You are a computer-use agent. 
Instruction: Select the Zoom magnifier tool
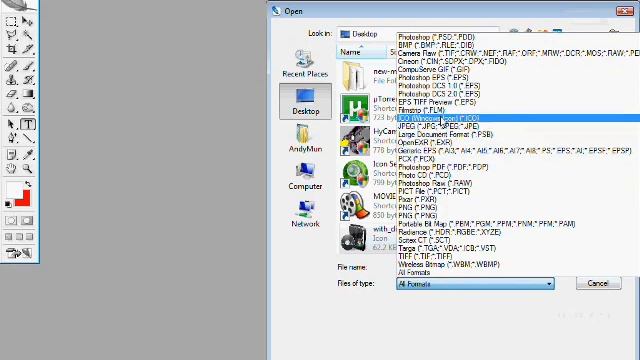27,168
